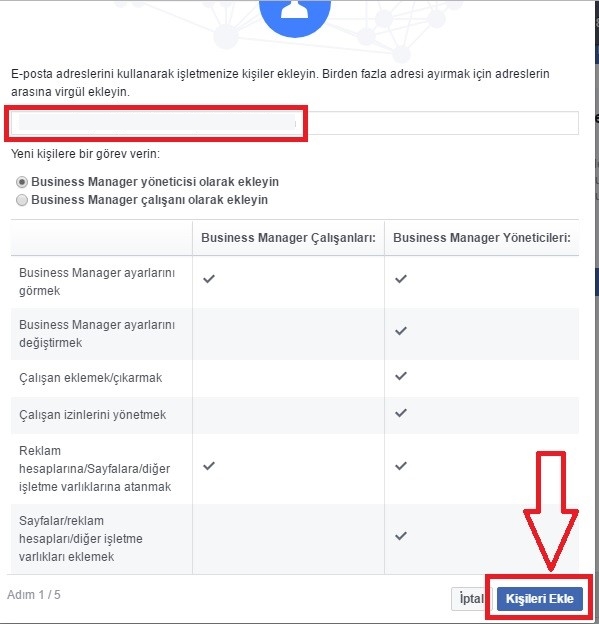This screenshot has width=599, height=624.
Task: Click admin checkmark for Reklam hesaplarına atanmak row
Action: [x=401, y=466]
